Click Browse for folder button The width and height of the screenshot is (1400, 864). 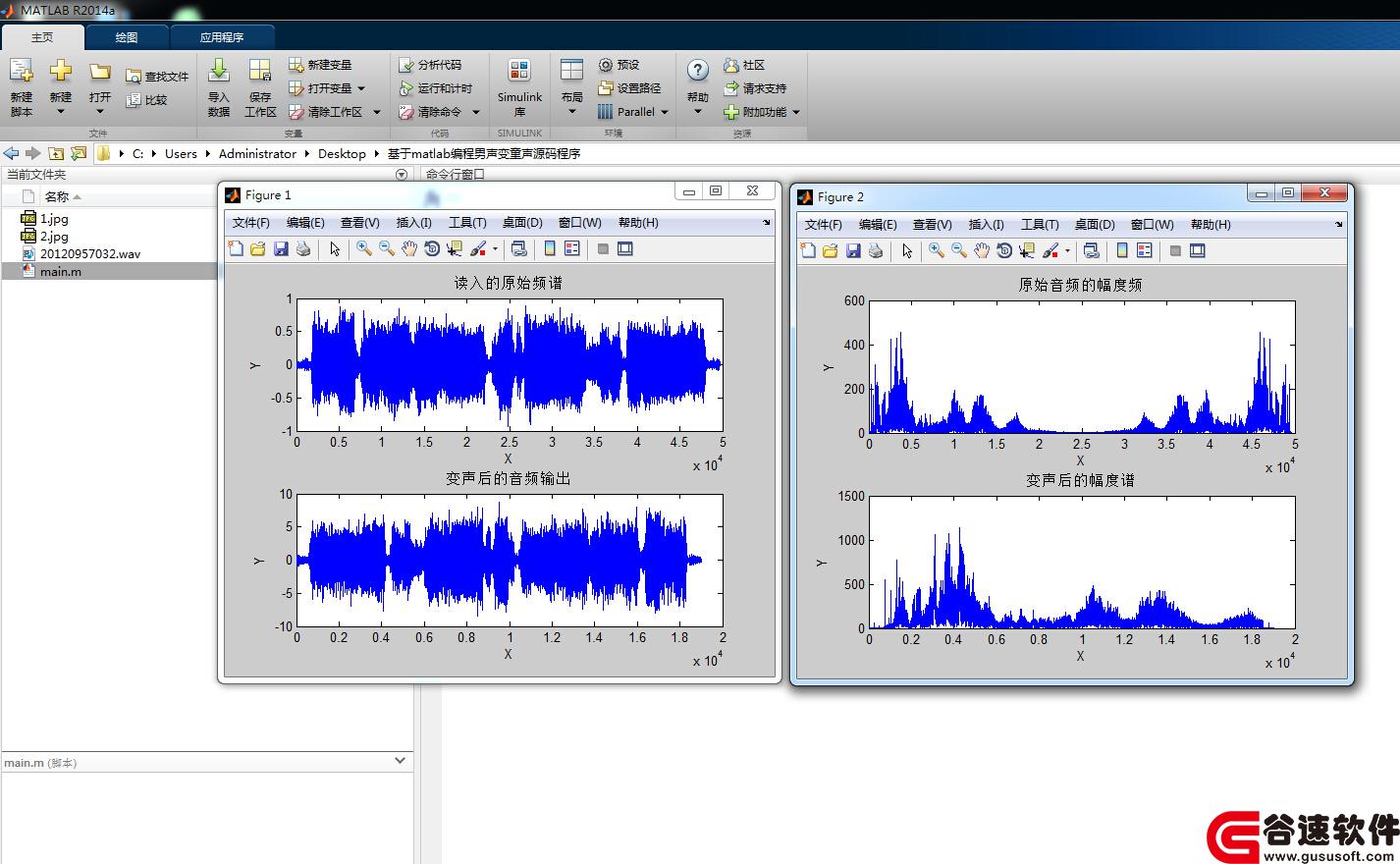(79, 153)
